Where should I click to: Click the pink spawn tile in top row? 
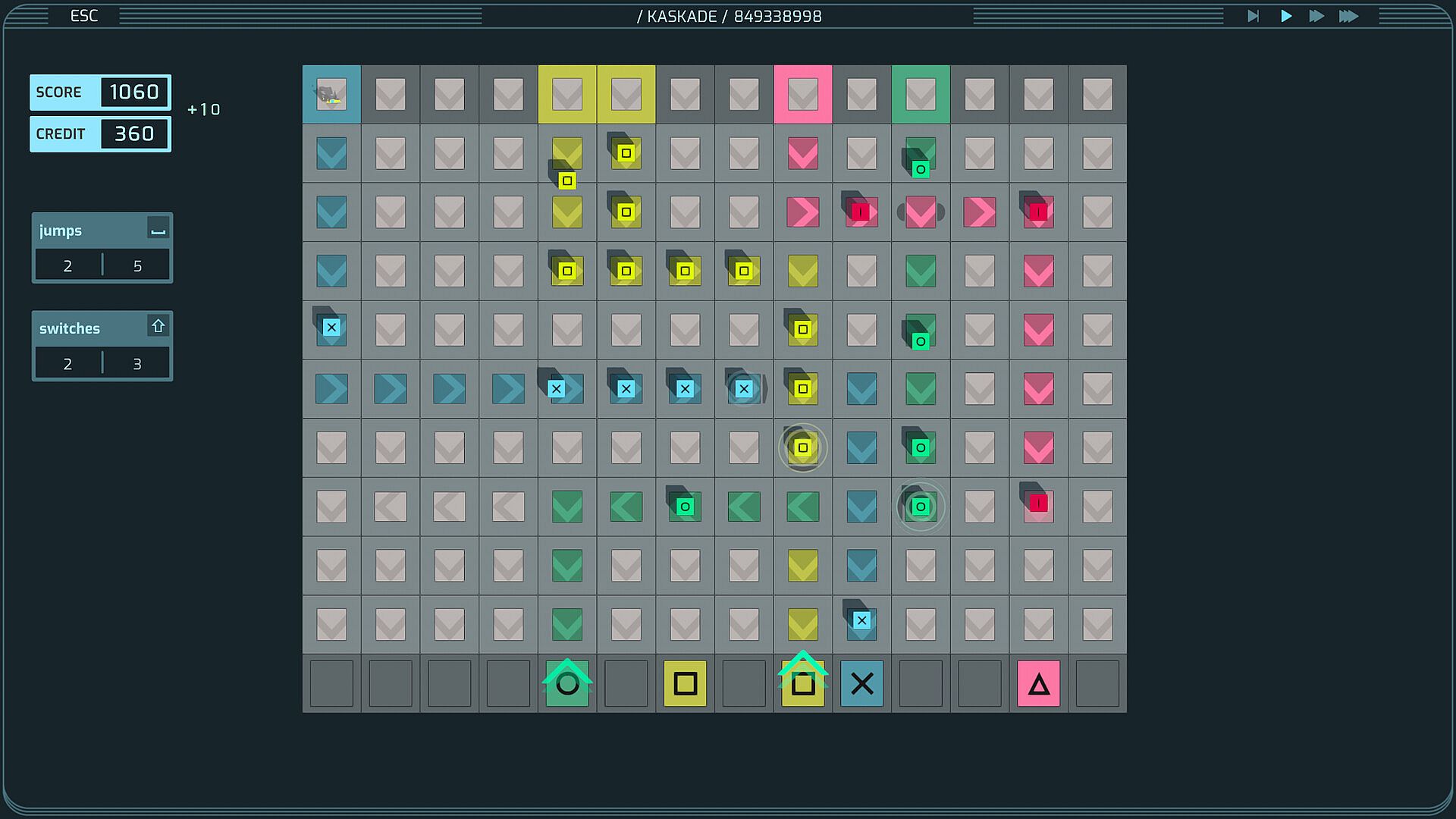802,95
